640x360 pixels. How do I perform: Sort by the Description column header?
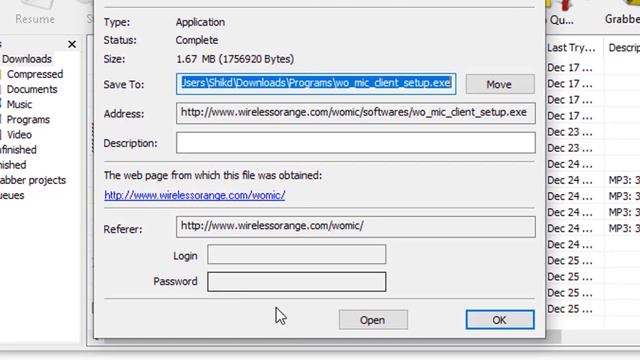click(624, 48)
